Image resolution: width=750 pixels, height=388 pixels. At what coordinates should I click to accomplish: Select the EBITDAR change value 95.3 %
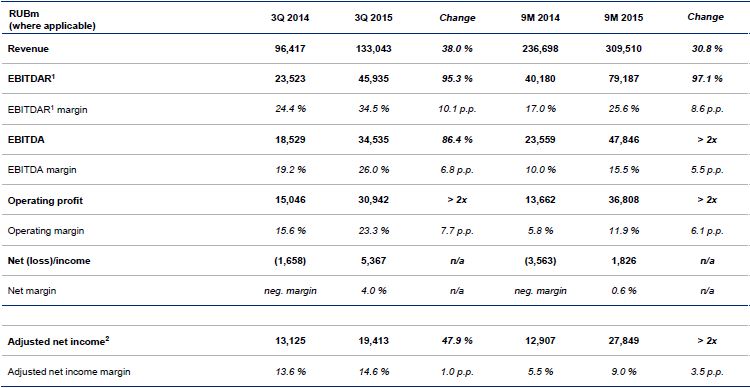click(x=457, y=79)
